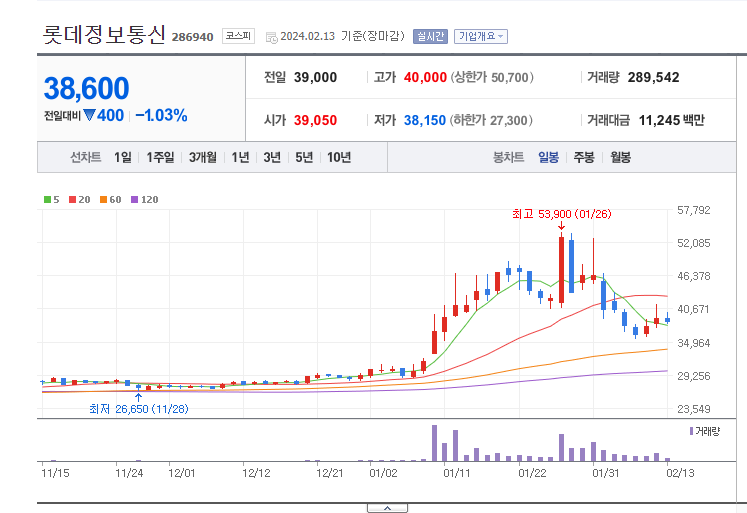Click the 코스피 market badge

pyautogui.click(x=238, y=36)
